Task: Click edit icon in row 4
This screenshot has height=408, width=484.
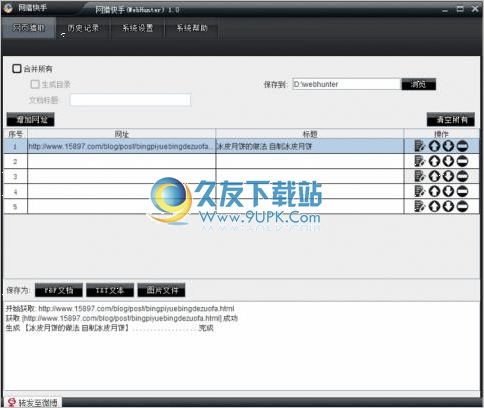Action: pos(419,191)
